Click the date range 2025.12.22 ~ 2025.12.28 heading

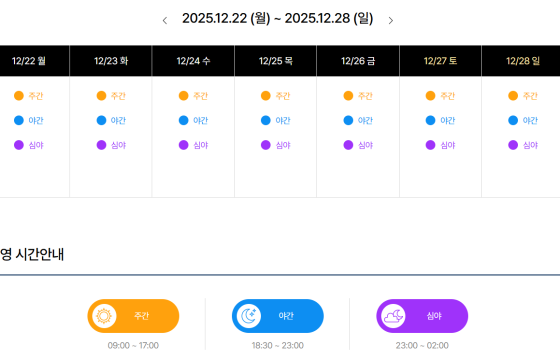278,18
